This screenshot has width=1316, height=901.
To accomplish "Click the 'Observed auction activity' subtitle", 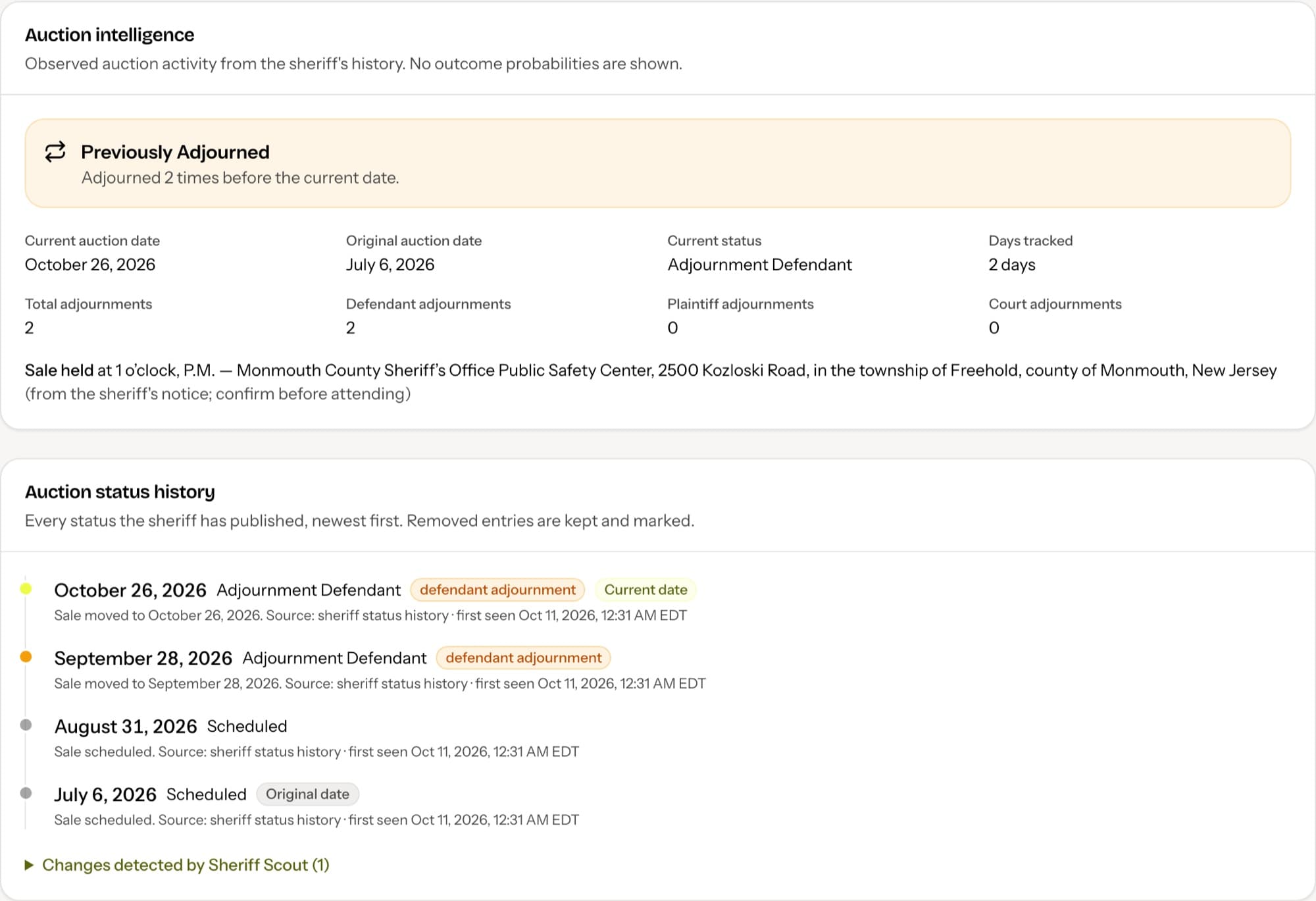I will point(353,64).
